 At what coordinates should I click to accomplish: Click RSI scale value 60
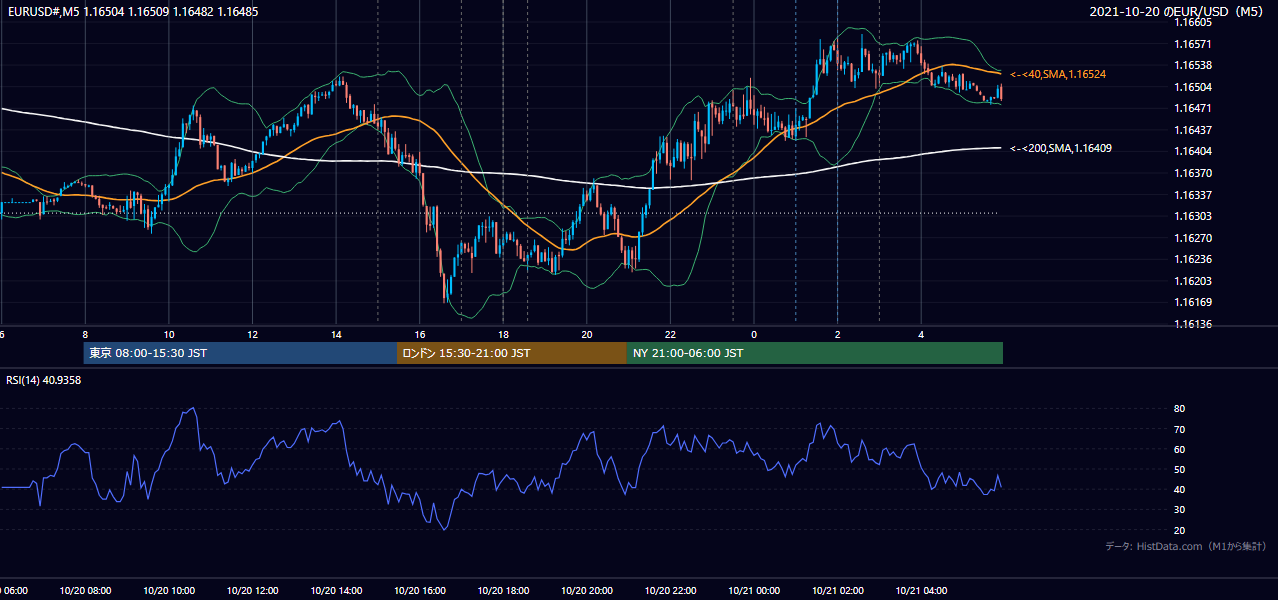[x=1179, y=449]
